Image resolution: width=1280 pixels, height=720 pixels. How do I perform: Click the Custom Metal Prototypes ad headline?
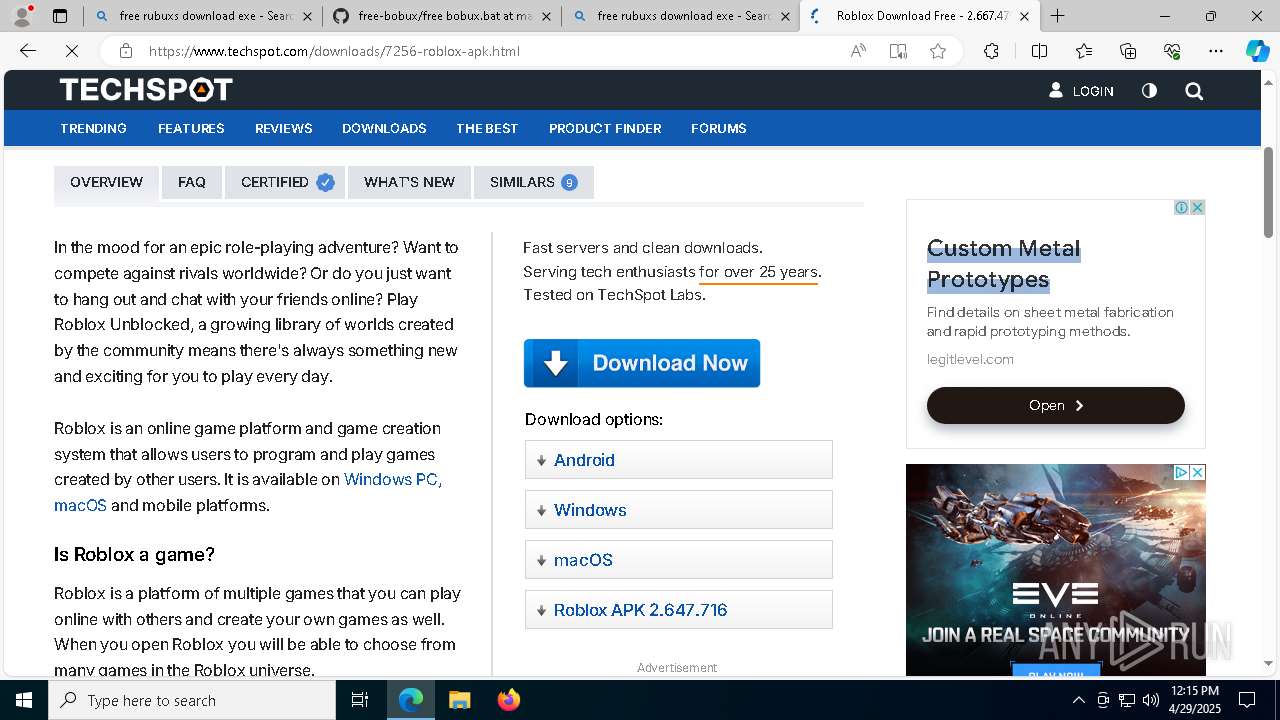[x=1004, y=264]
